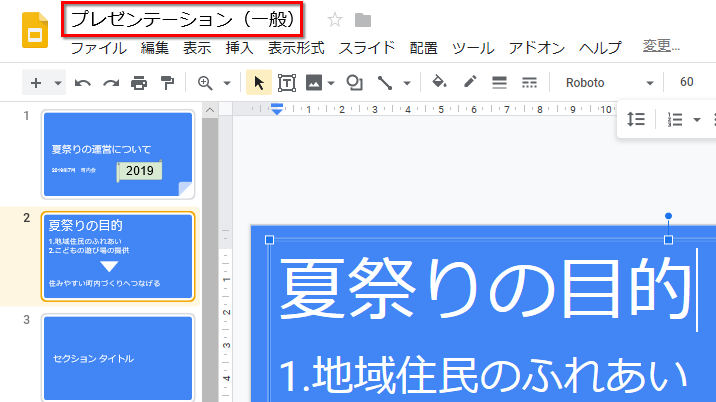
Task: Select slide 3 thumbnail セクション タイトル
Action: pos(118,358)
